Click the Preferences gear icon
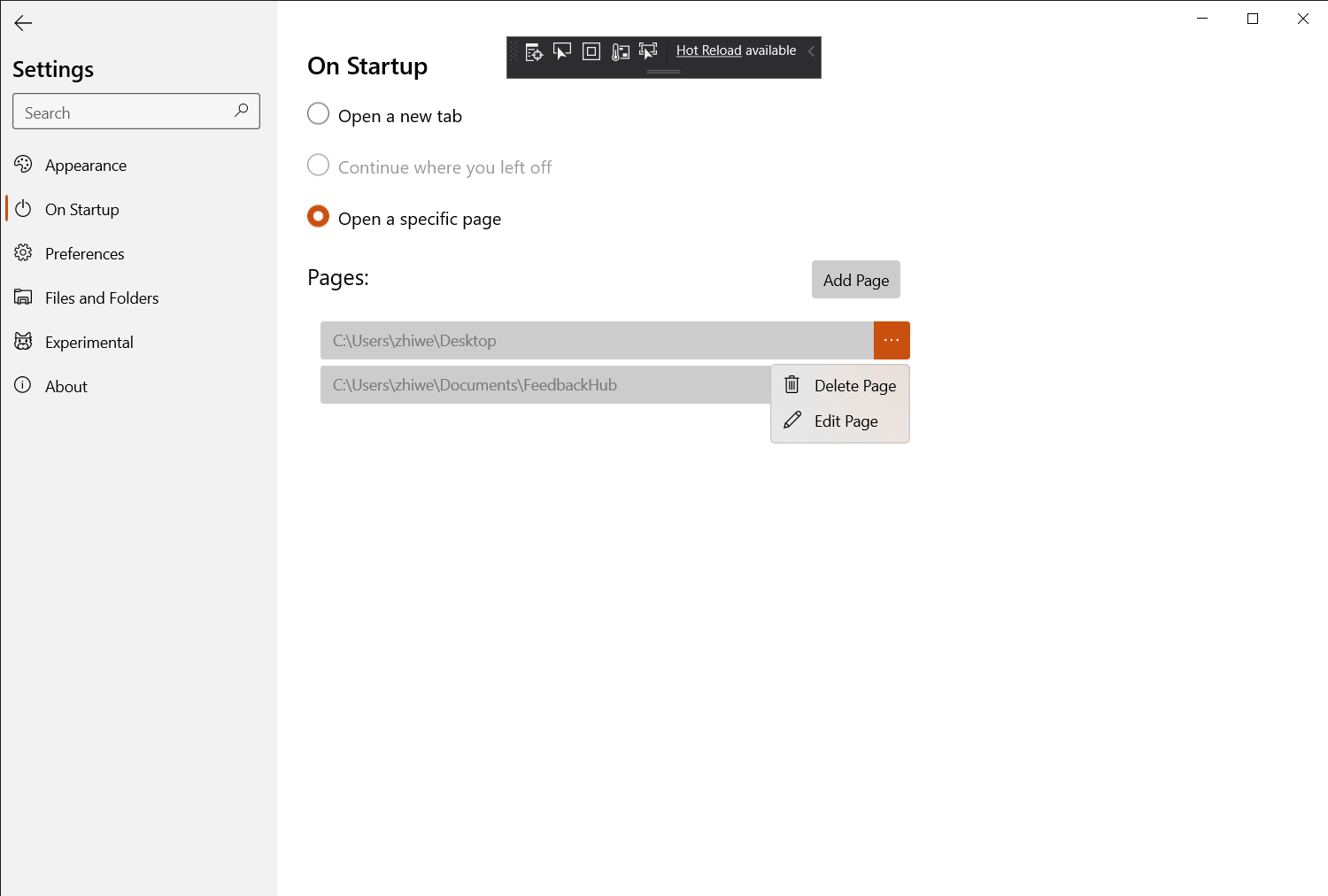The height and width of the screenshot is (896, 1328). coord(23,252)
